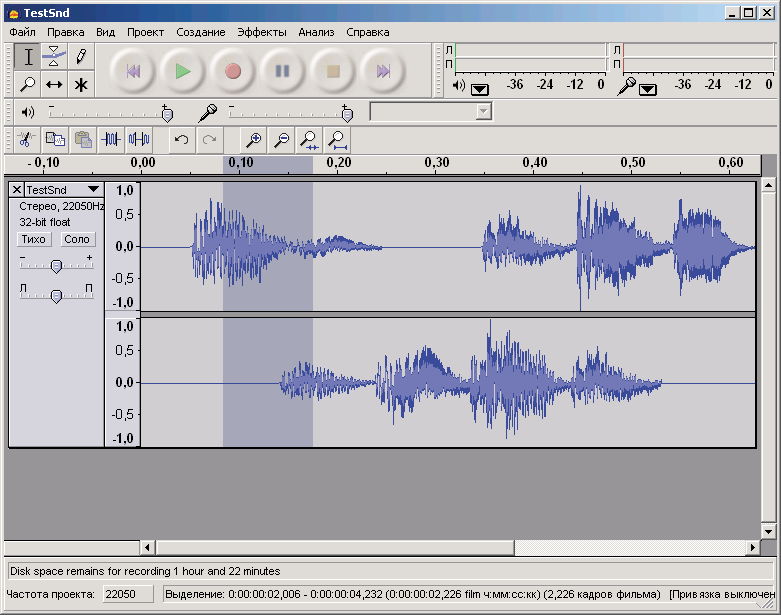Activate the Selection I-beam tool

27,57
